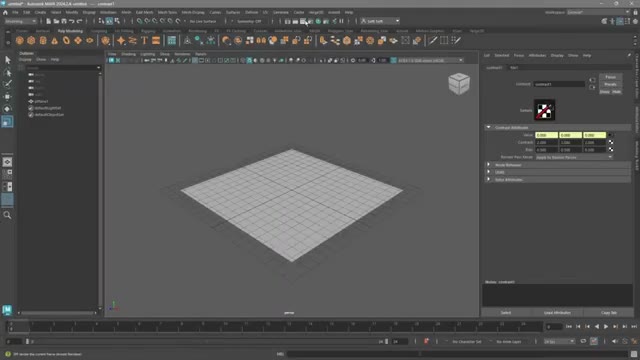Click the Multi-Cut knife shelf icon
This screenshot has height=360, width=640.
(432, 40)
